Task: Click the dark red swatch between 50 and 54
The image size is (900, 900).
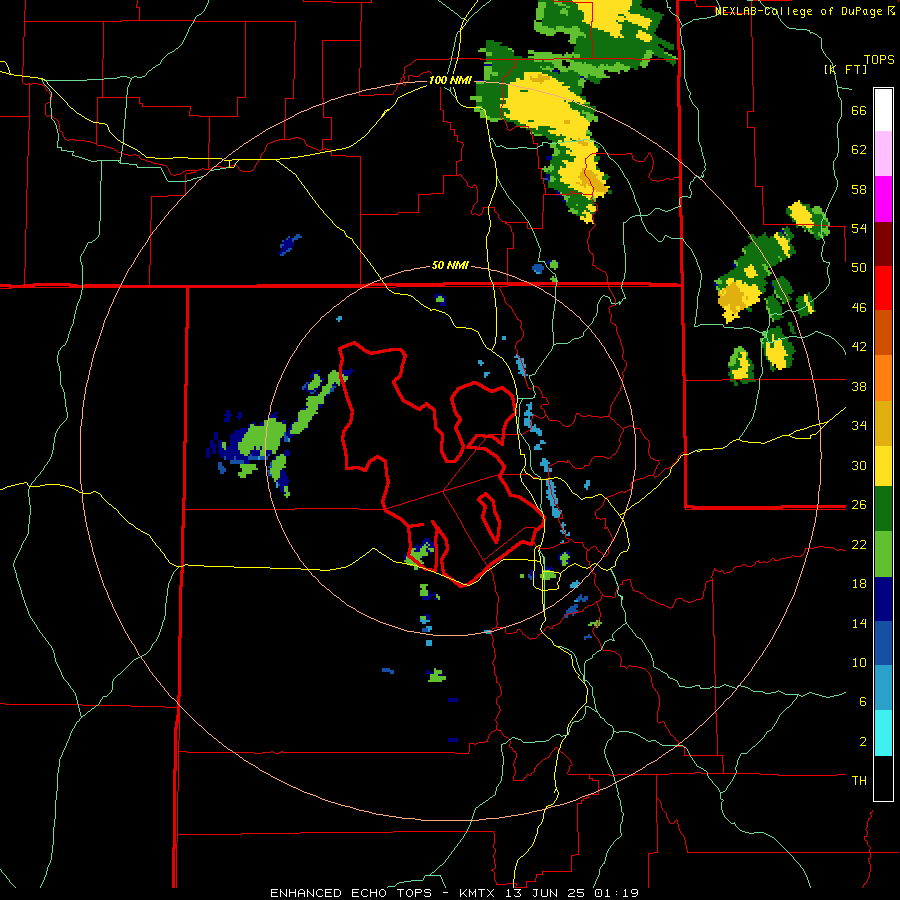Action: coord(883,244)
